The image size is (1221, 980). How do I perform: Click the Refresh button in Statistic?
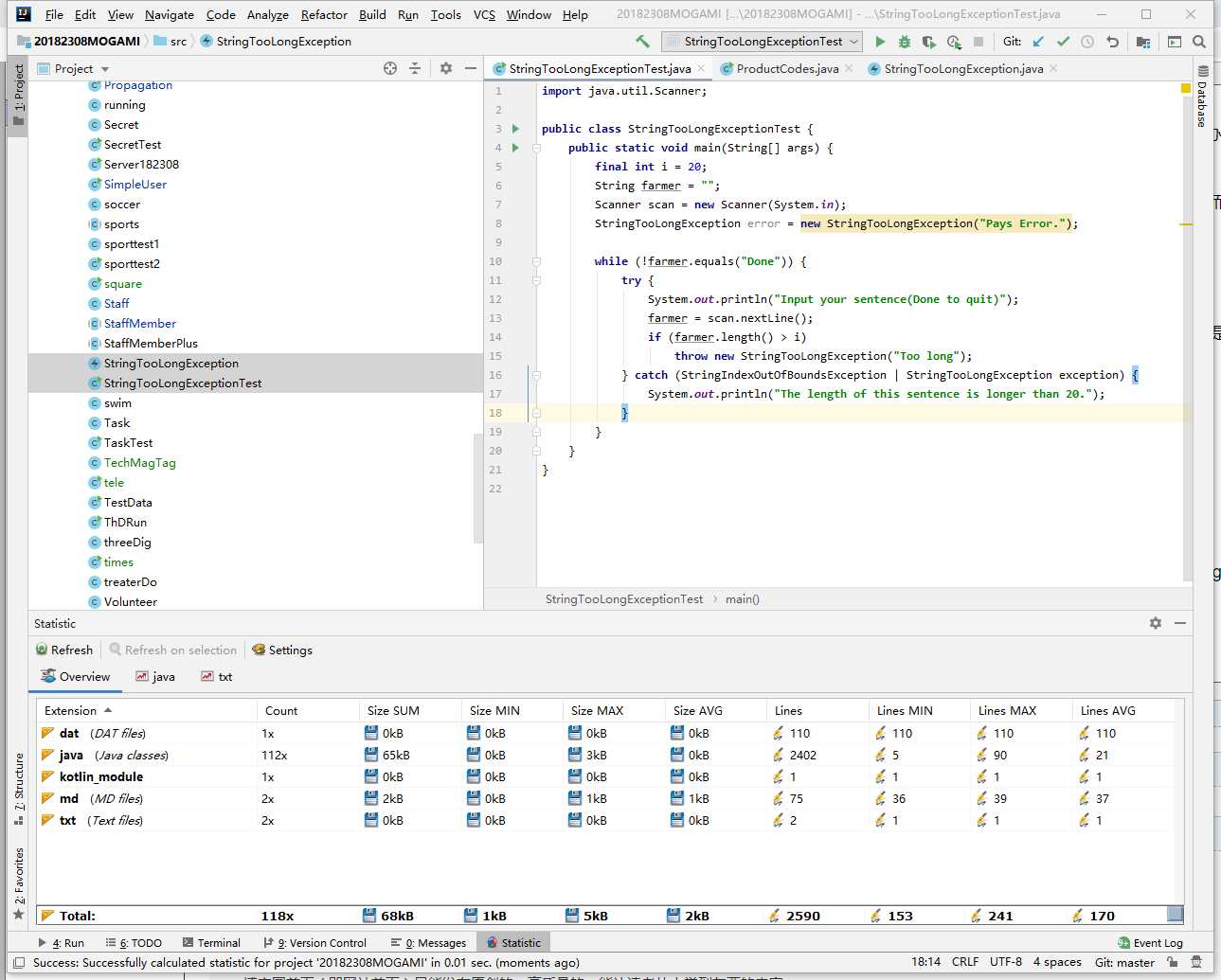click(64, 650)
